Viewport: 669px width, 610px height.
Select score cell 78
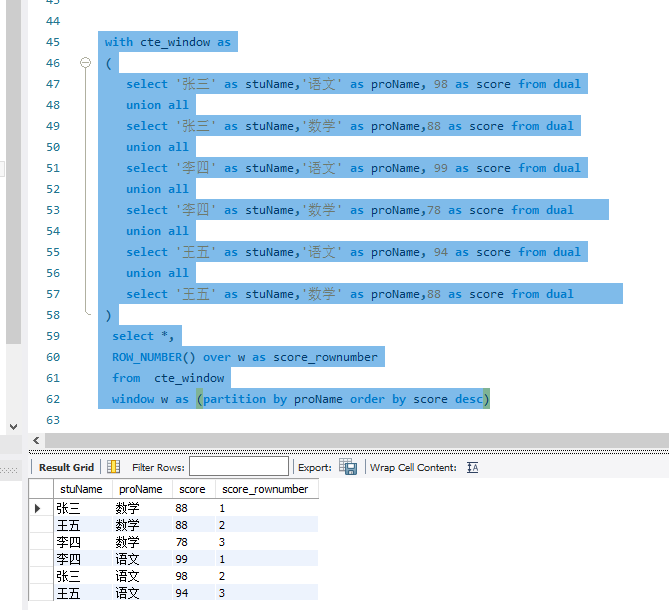click(x=194, y=542)
